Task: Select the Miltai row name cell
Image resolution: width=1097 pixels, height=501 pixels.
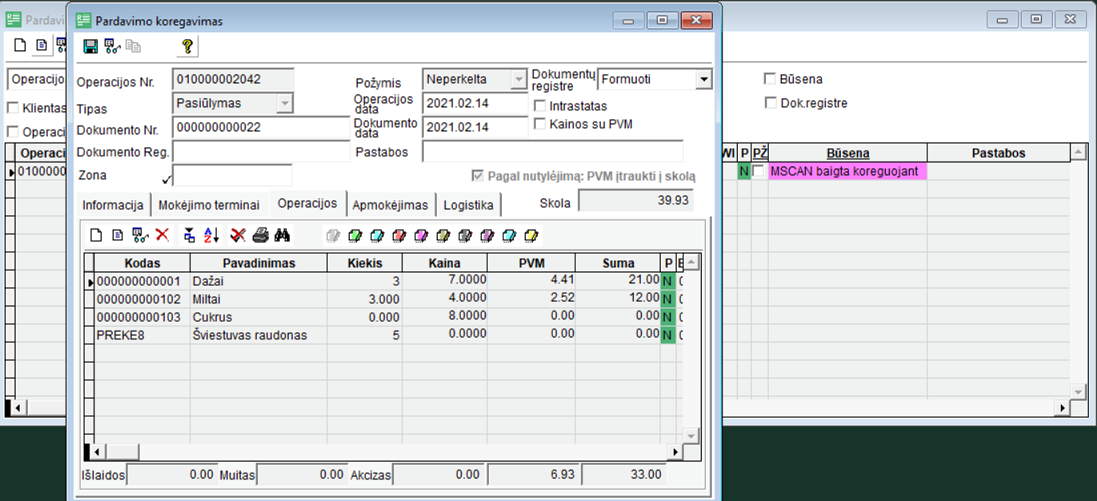Action: pyautogui.click(x=259, y=299)
